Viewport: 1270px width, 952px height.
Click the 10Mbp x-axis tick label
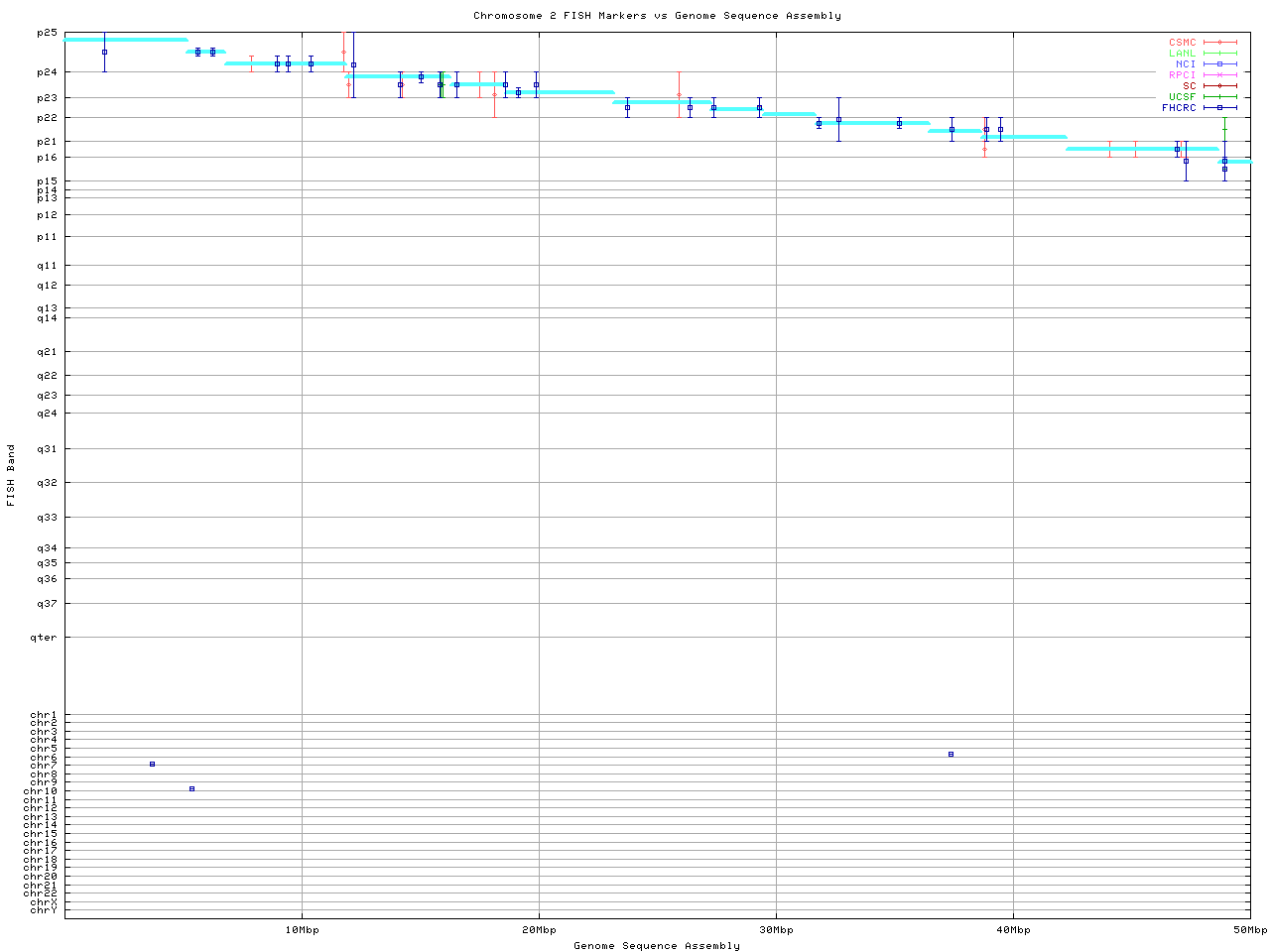click(302, 930)
